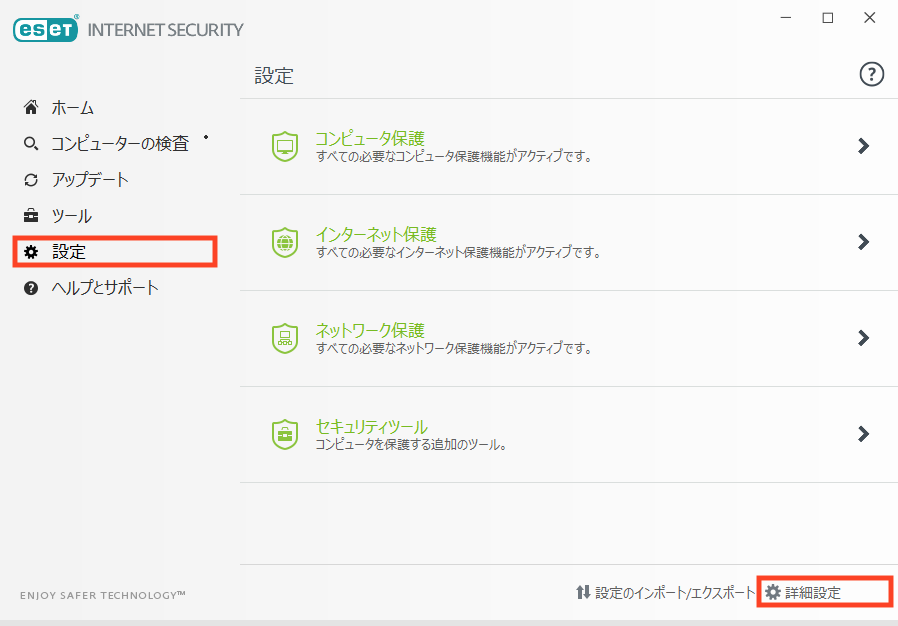Select 設定 in the sidebar menu
Screen dimensions: 898x626
pyautogui.click(x=69, y=252)
